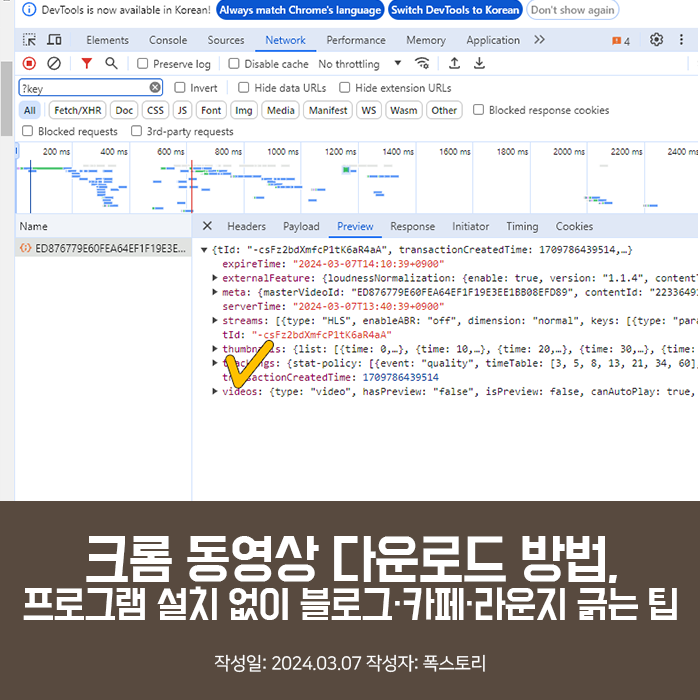The image size is (700, 700).
Task: Check the Invert filter option
Action: click(180, 88)
